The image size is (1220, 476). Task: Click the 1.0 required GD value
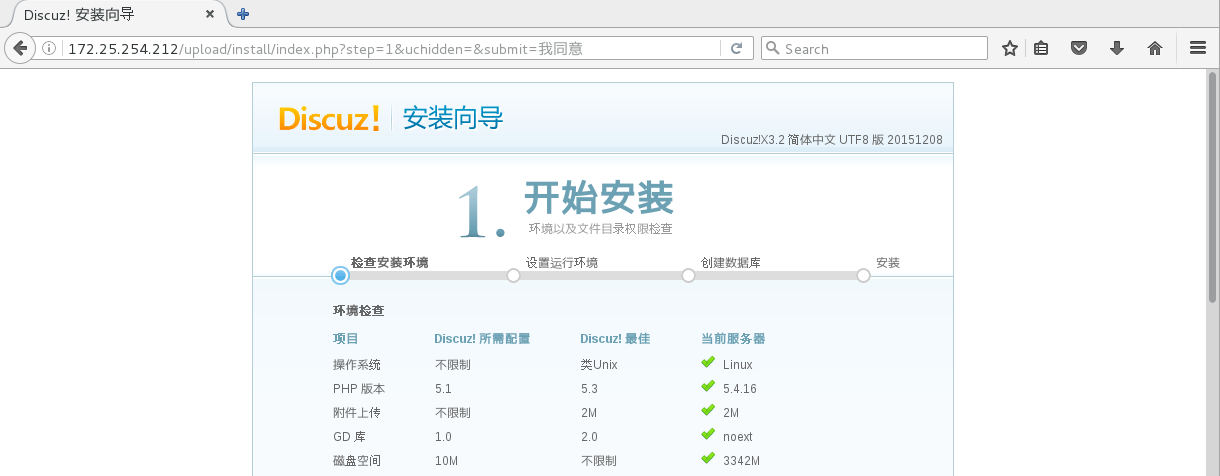[x=443, y=437]
